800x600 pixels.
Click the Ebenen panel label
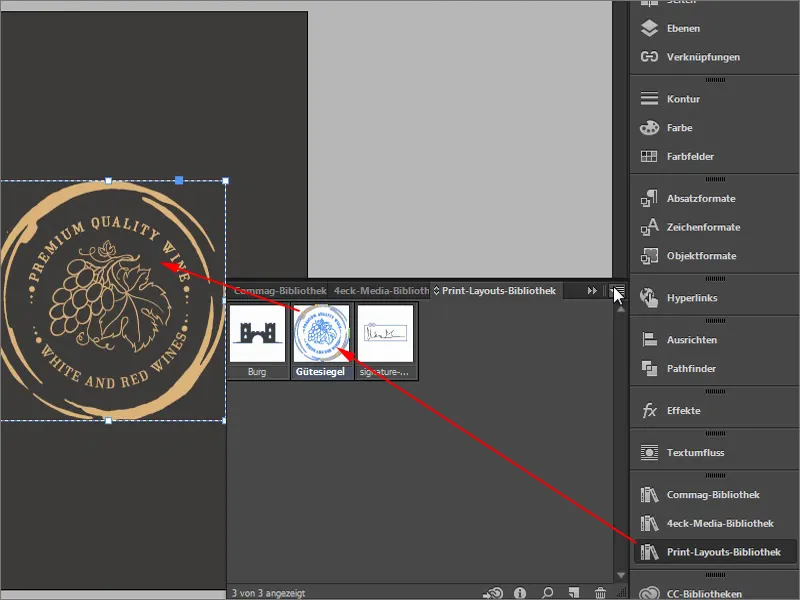(x=683, y=29)
